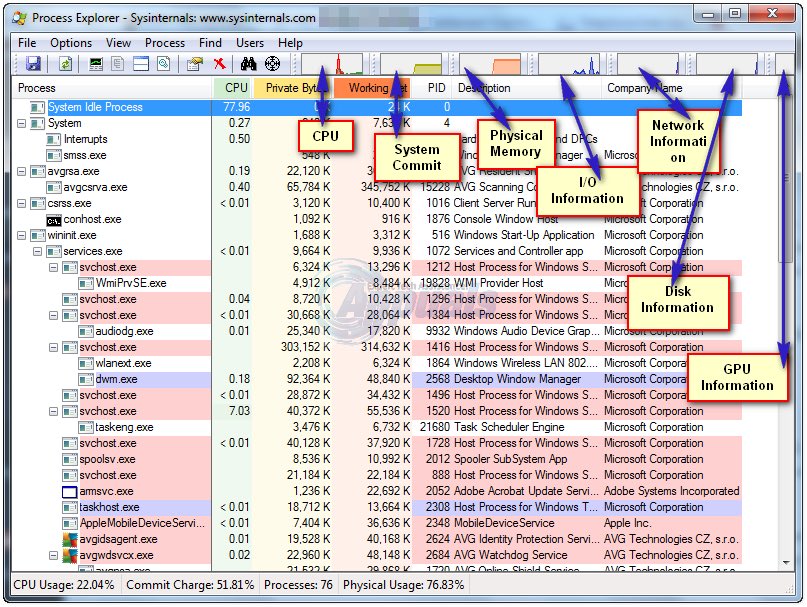Open the Process menu
This screenshot has width=807, height=607.
click(x=165, y=43)
